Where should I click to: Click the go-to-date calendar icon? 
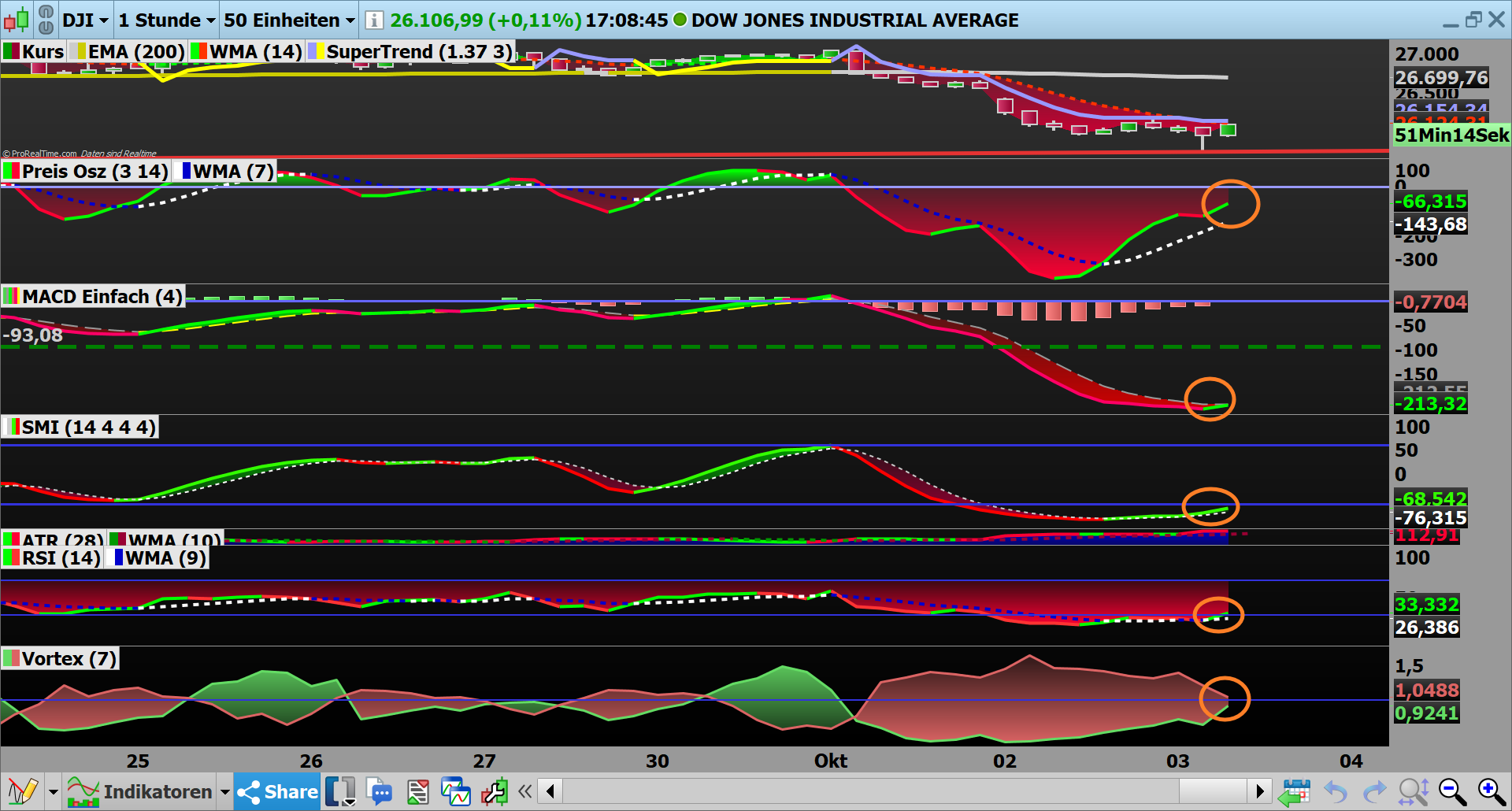(1295, 791)
